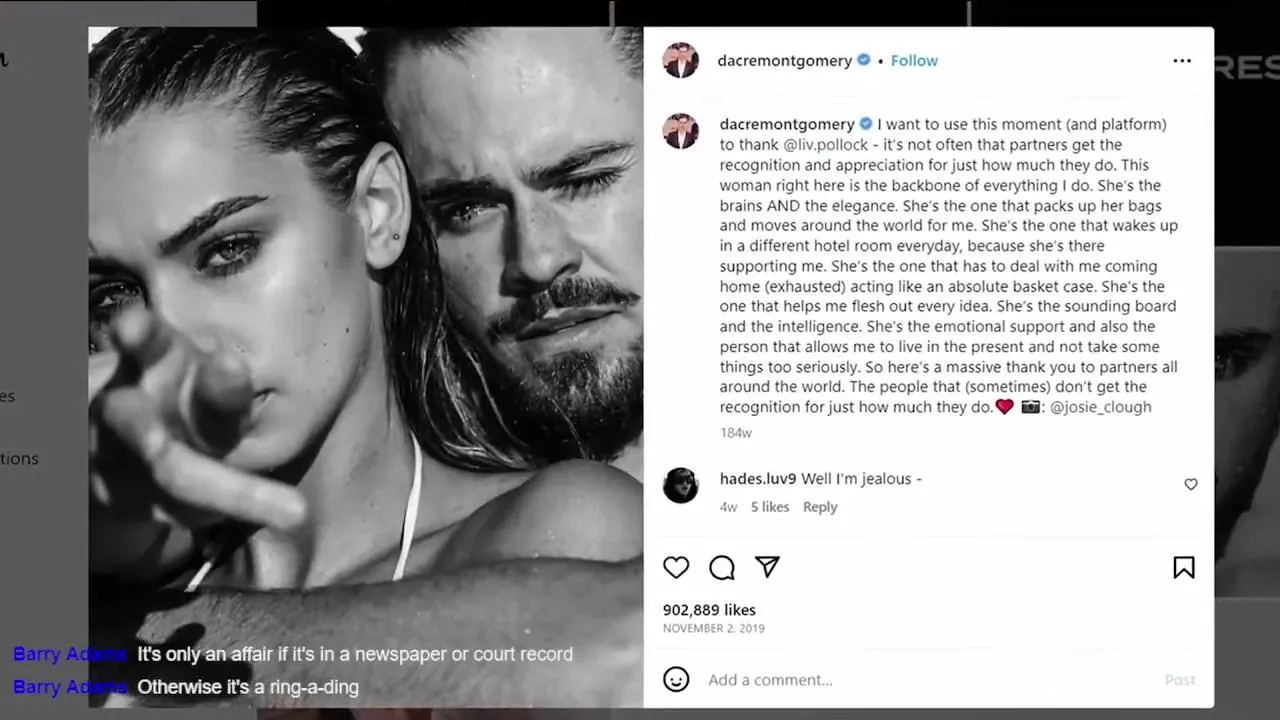Like the post with the heart icon

677,567
